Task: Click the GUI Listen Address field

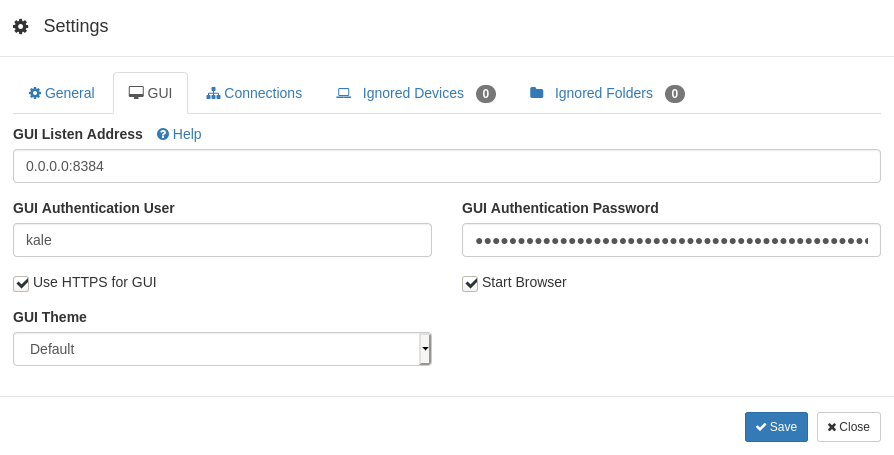Action: [446, 166]
